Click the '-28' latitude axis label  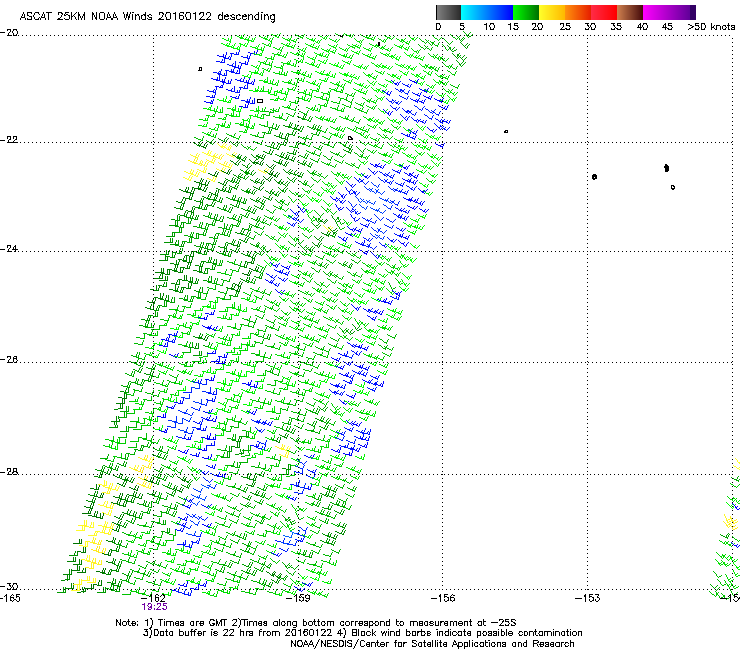(9, 472)
